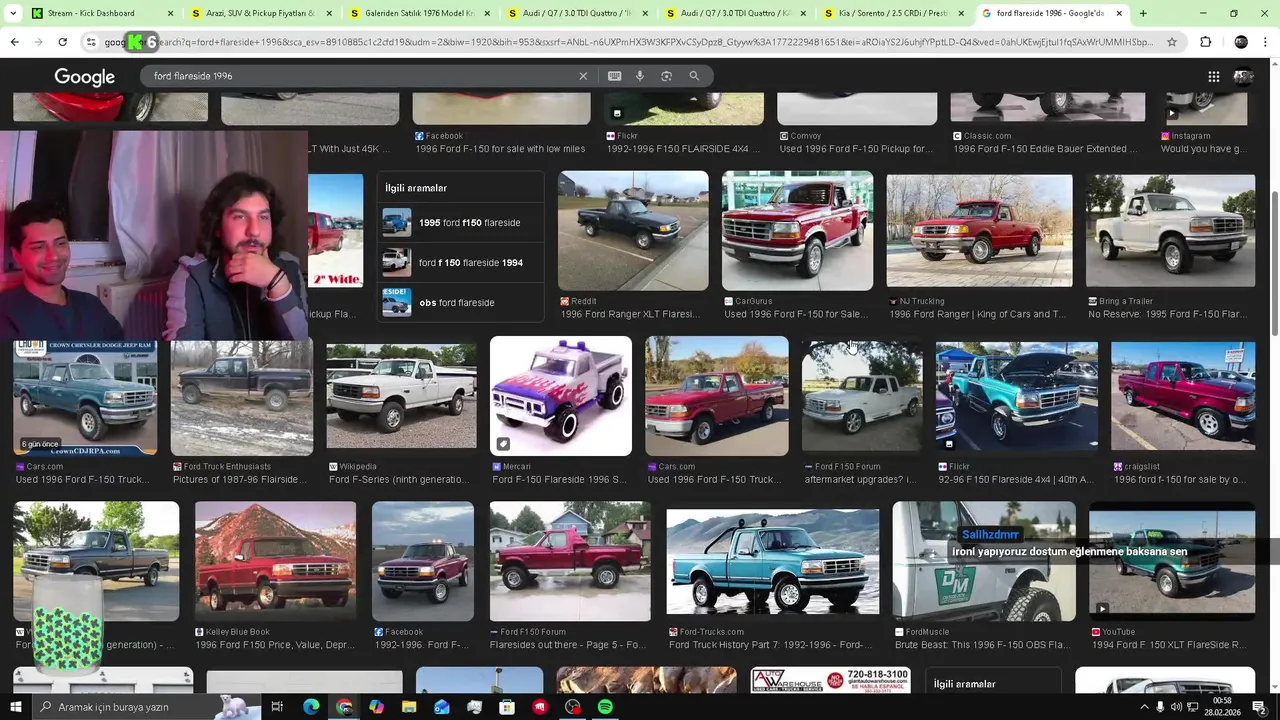Open the Windows Start menu
This screenshot has width=1280, height=720.
tap(15, 707)
